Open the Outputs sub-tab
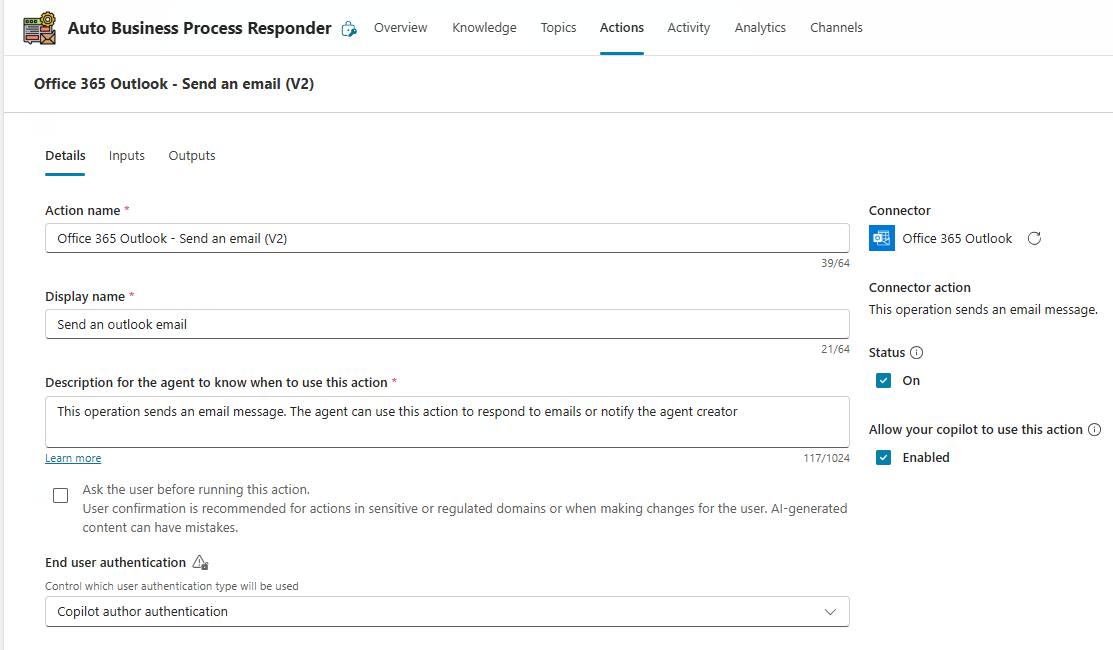Viewport: 1113px width, 650px height. point(192,155)
